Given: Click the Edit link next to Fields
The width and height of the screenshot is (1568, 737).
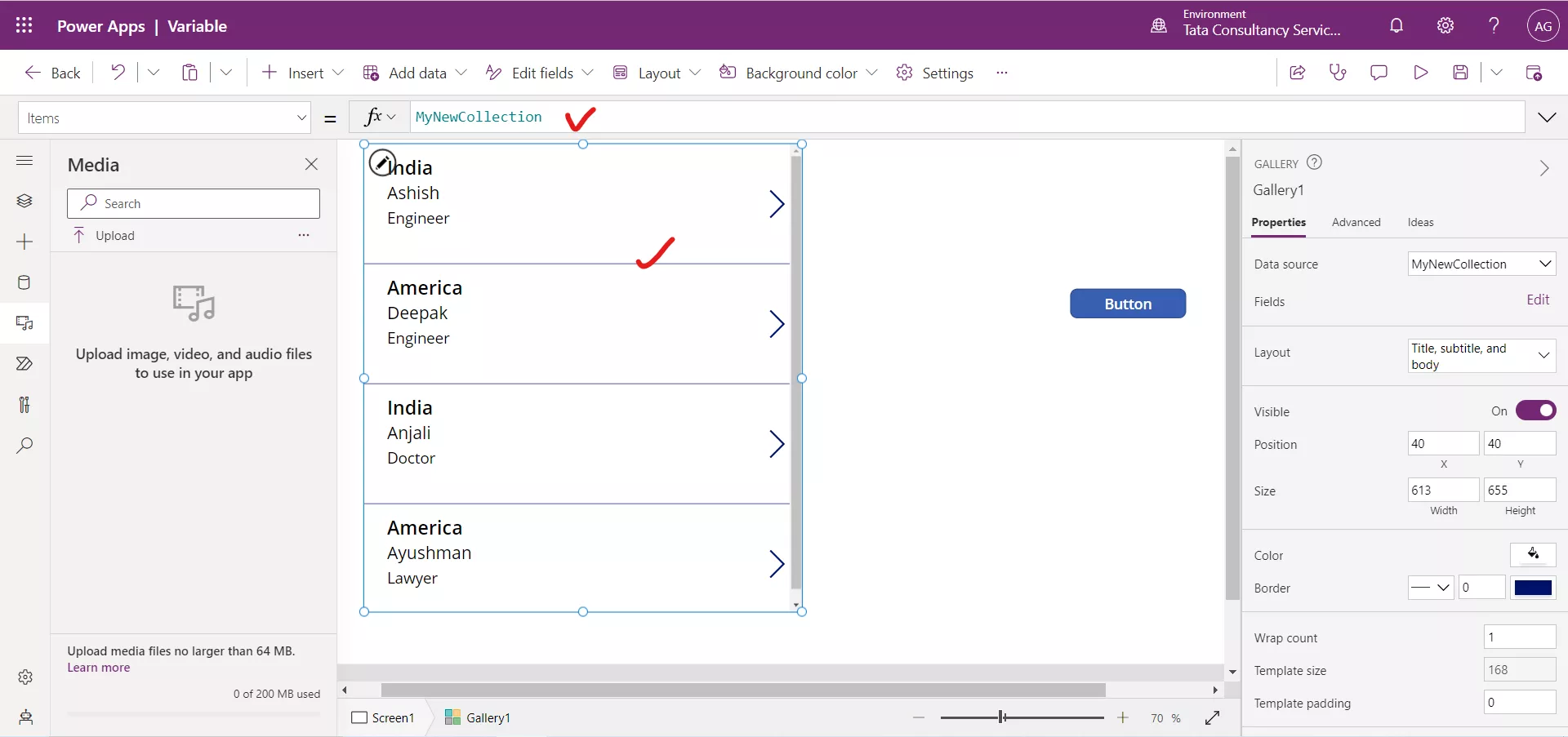Looking at the screenshot, I should point(1539,300).
